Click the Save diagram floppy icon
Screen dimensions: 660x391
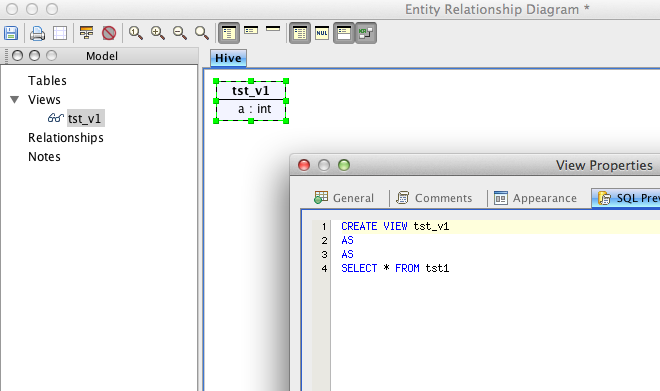point(11,33)
